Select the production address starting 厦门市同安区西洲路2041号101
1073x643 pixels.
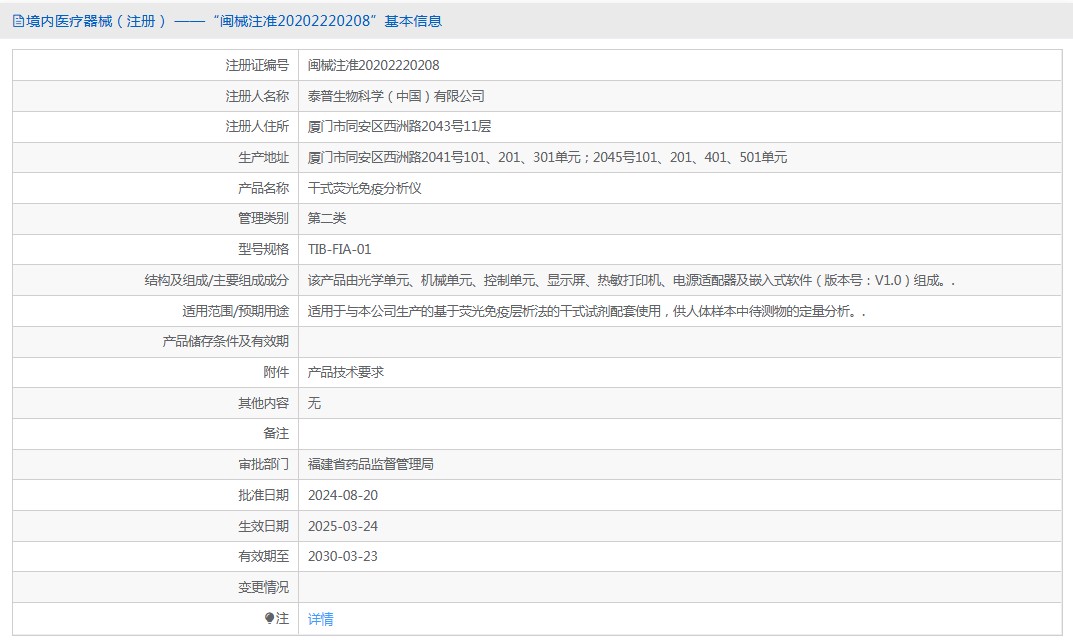coord(547,157)
